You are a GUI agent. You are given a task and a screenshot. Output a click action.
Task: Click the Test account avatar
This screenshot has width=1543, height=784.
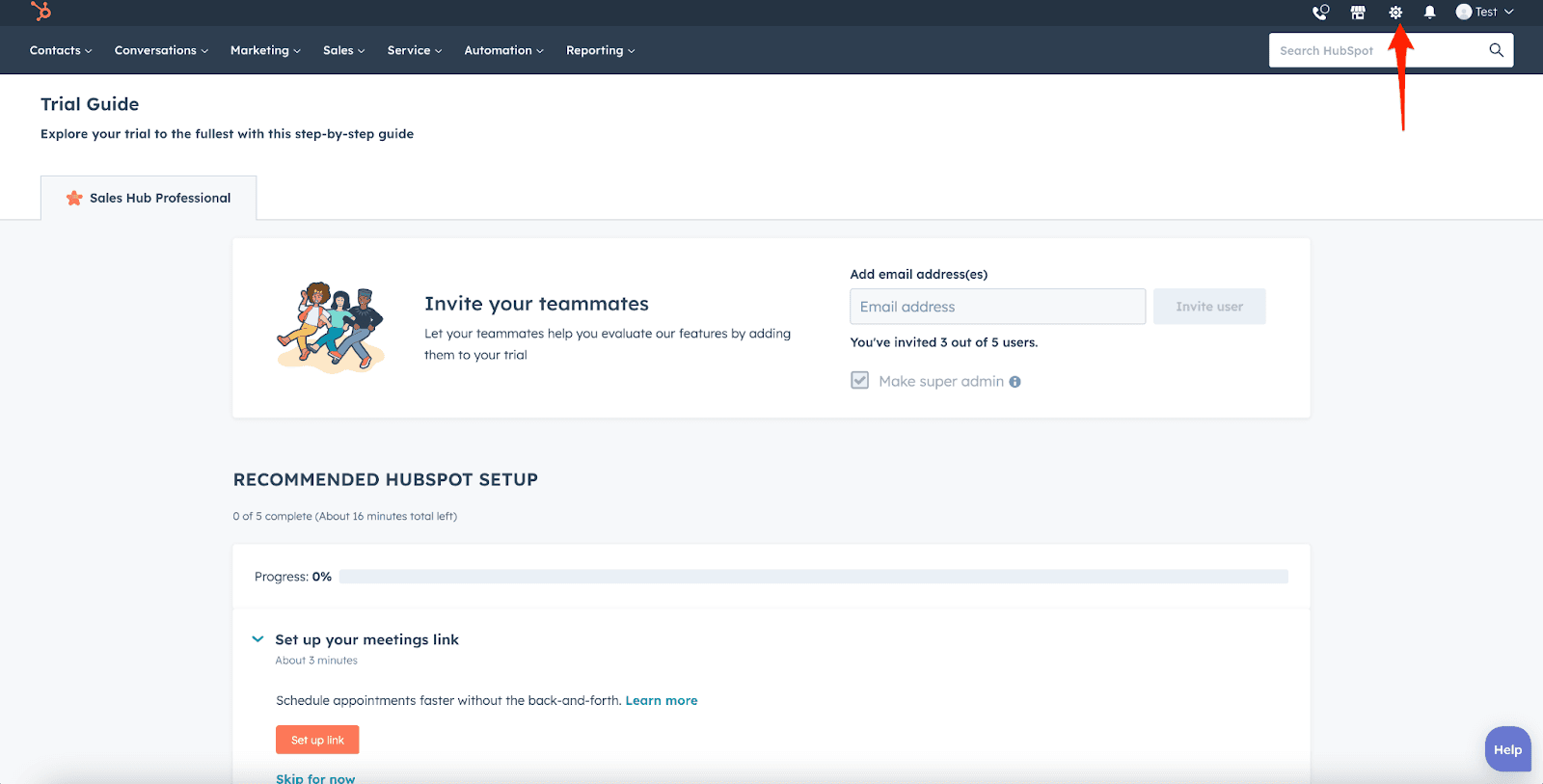(1464, 12)
